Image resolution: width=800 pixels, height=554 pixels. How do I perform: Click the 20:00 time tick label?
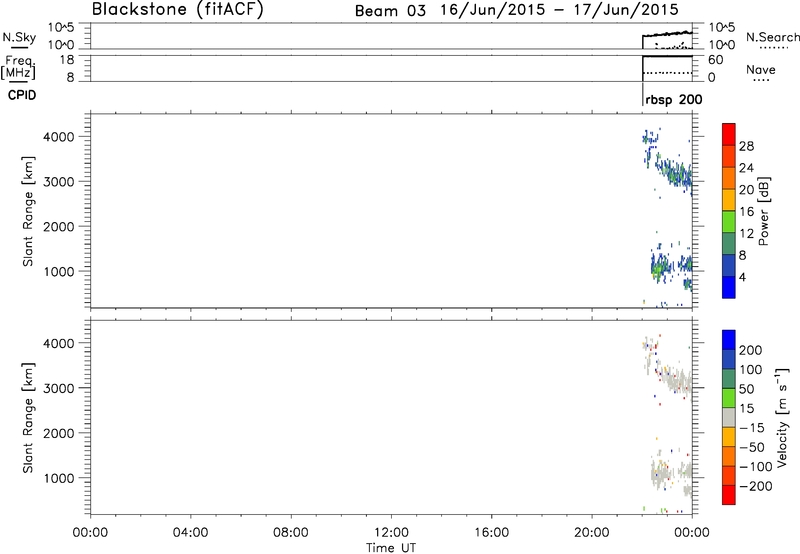(592, 533)
